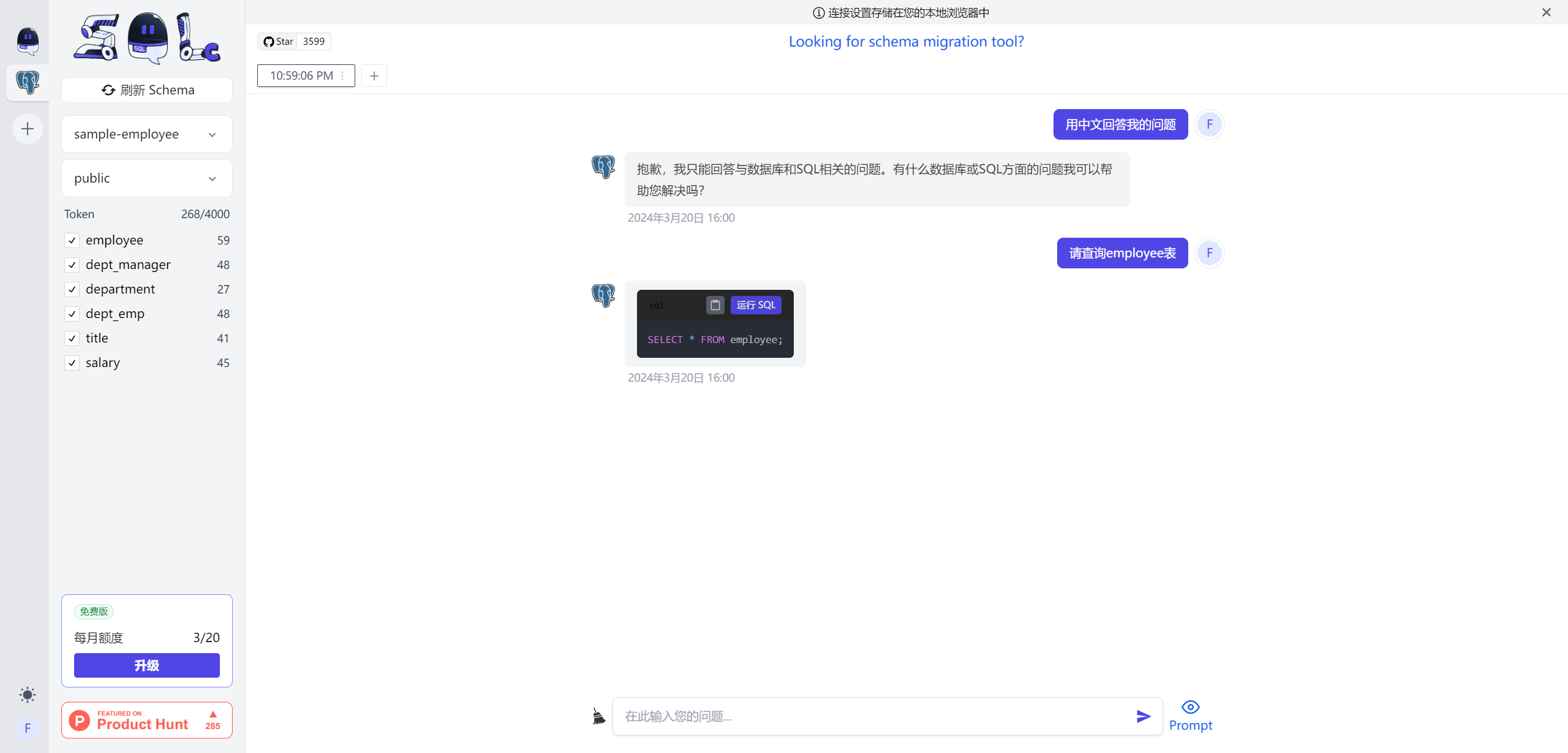Start a new conversation with the plus tab
1568x753 pixels.
click(374, 75)
